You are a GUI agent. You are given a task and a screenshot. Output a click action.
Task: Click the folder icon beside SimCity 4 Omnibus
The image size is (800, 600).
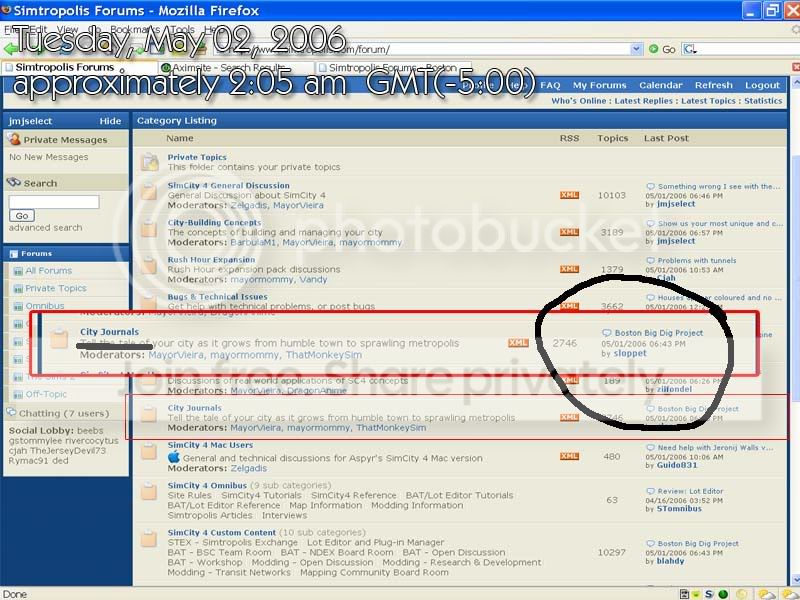click(148, 491)
